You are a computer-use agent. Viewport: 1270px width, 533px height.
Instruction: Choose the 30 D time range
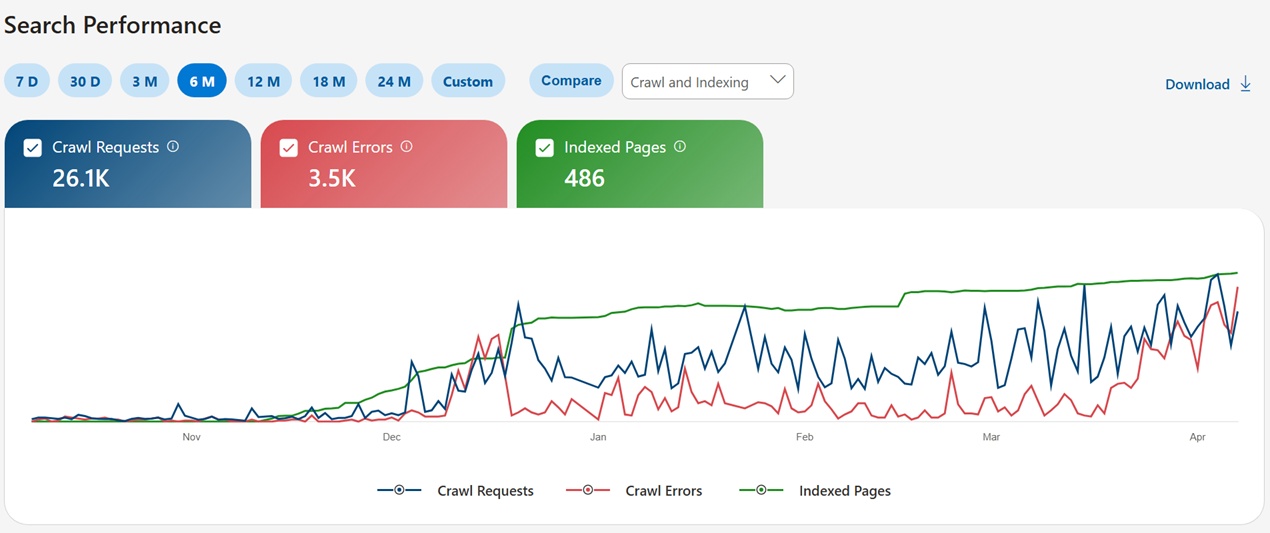85,81
